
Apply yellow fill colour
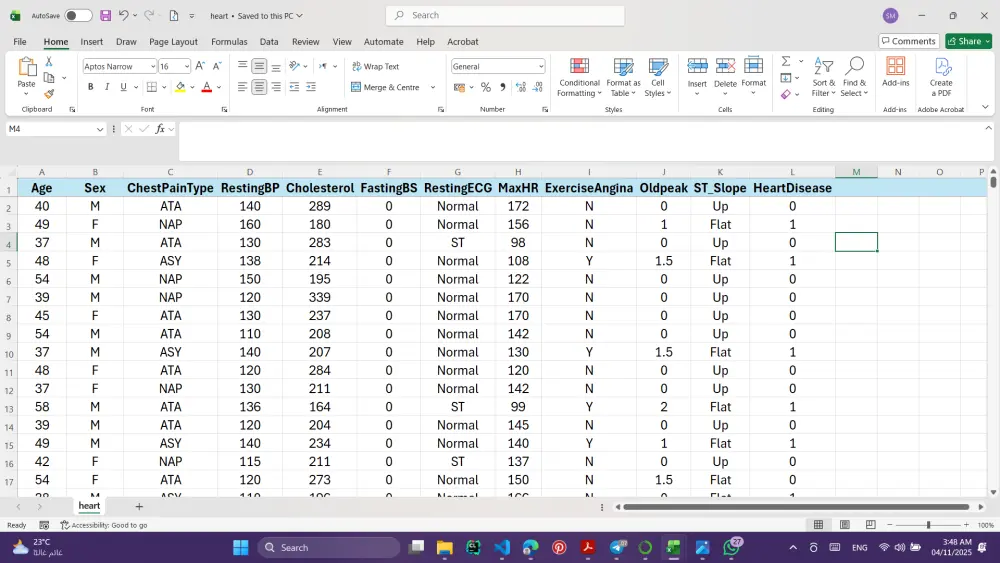[x=180, y=87]
